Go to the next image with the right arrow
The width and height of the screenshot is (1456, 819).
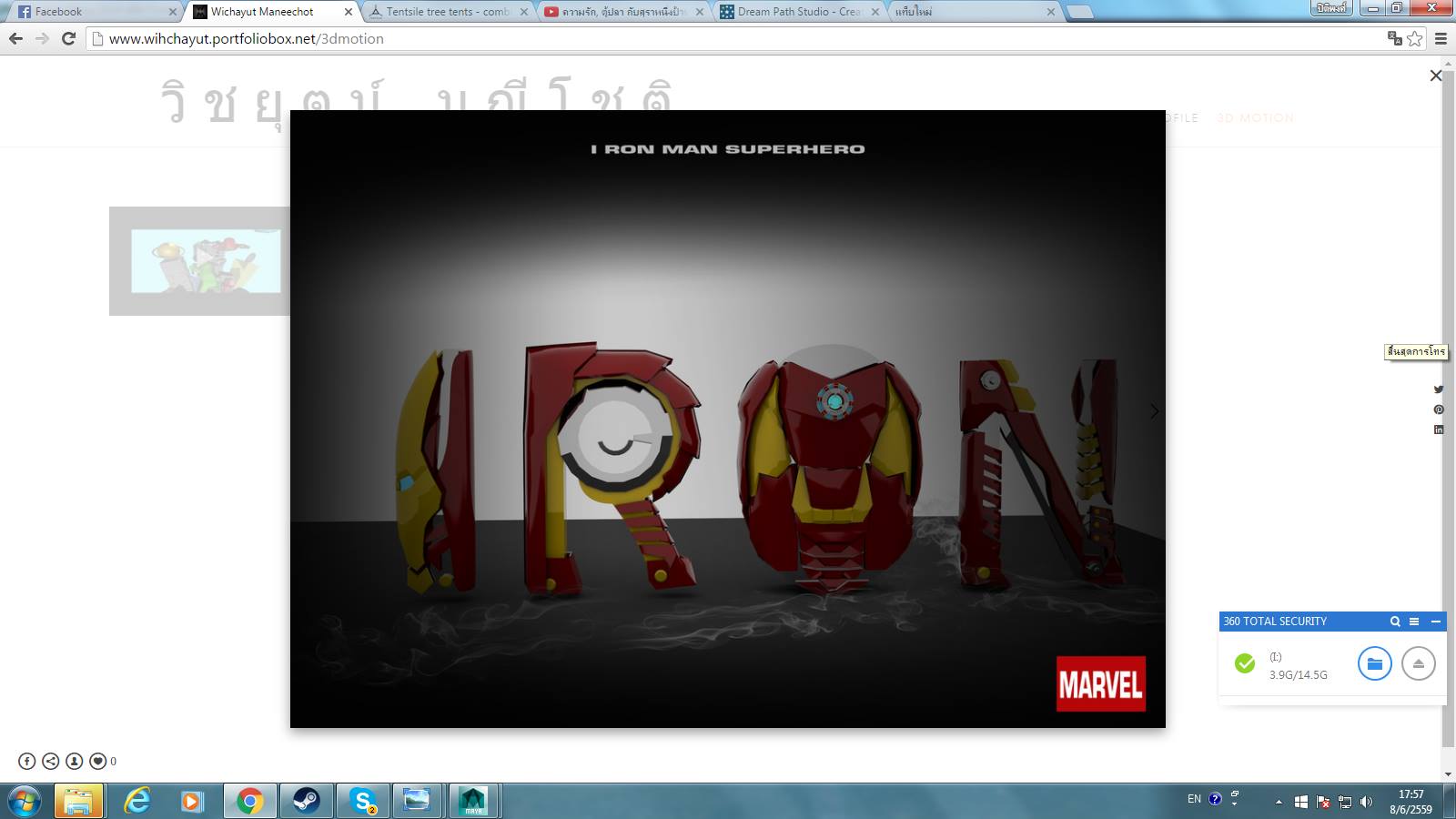tap(1154, 411)
